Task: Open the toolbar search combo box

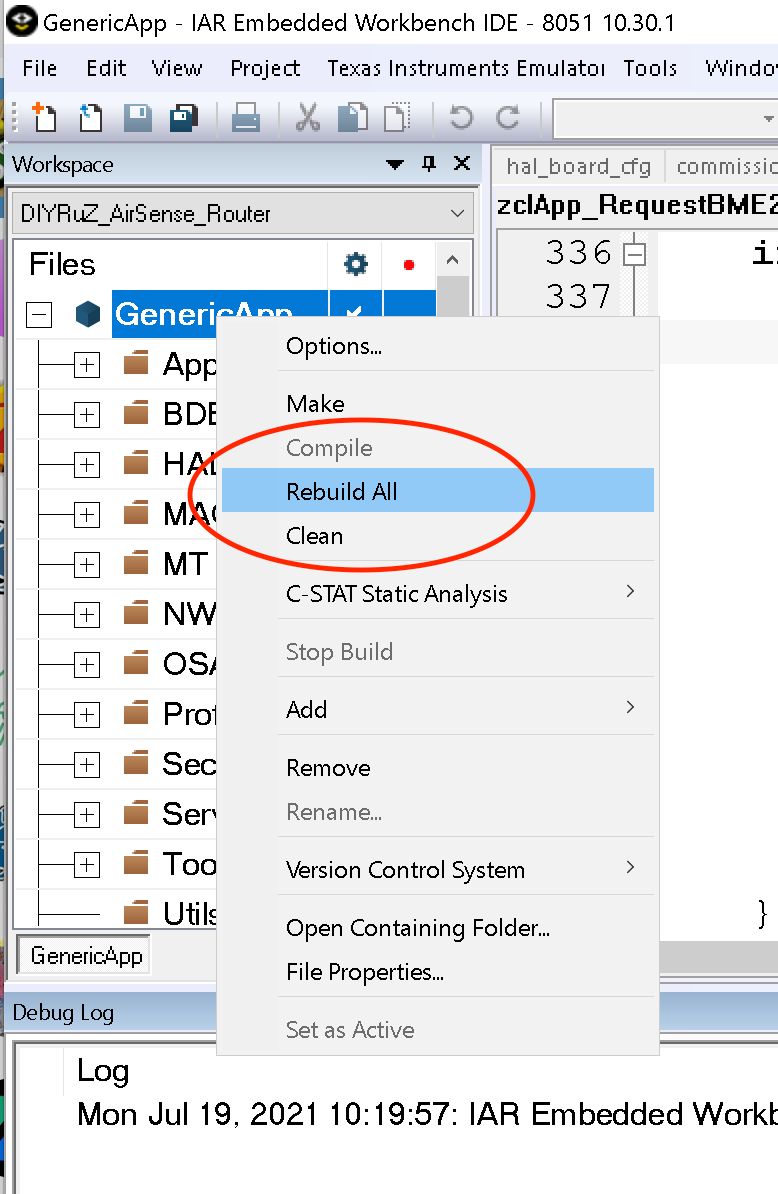Action: [x=665, y=119]
